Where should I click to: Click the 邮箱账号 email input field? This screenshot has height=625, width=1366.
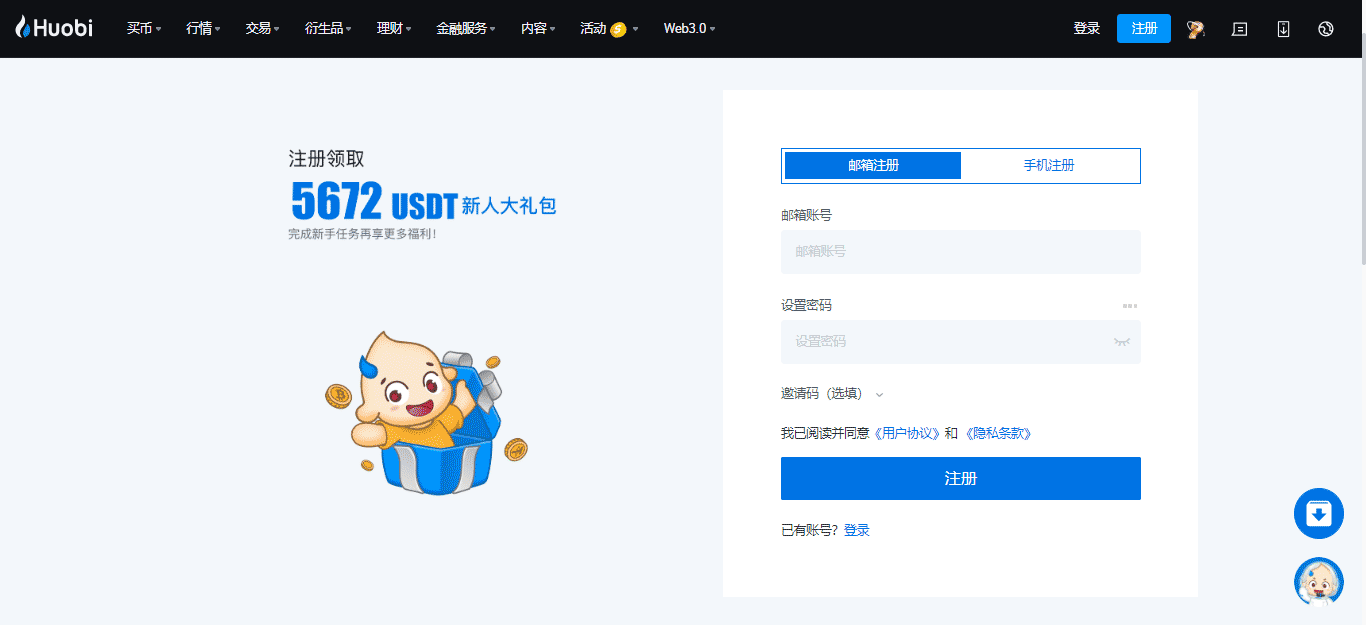[960, 252]
